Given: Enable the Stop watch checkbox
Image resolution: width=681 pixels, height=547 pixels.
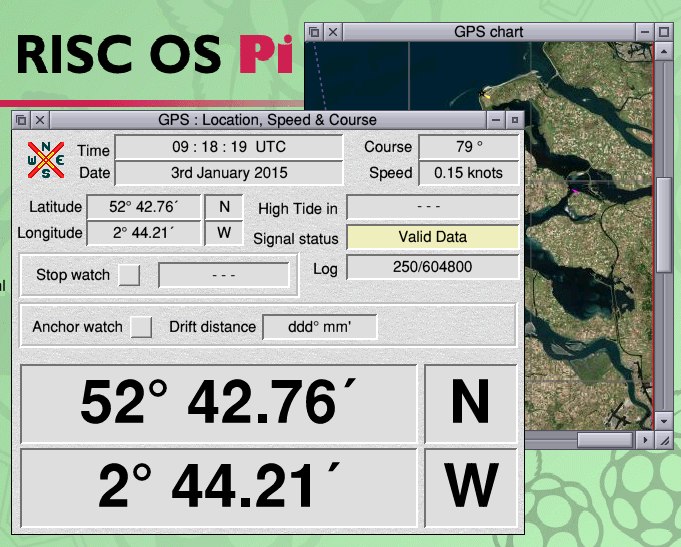Looking at the screenshot, I should (129, 275).
